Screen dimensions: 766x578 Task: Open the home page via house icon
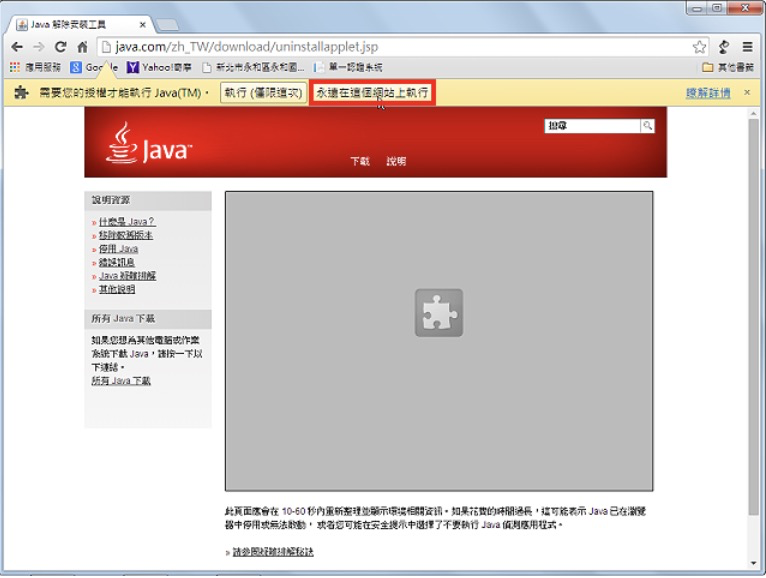83,47
